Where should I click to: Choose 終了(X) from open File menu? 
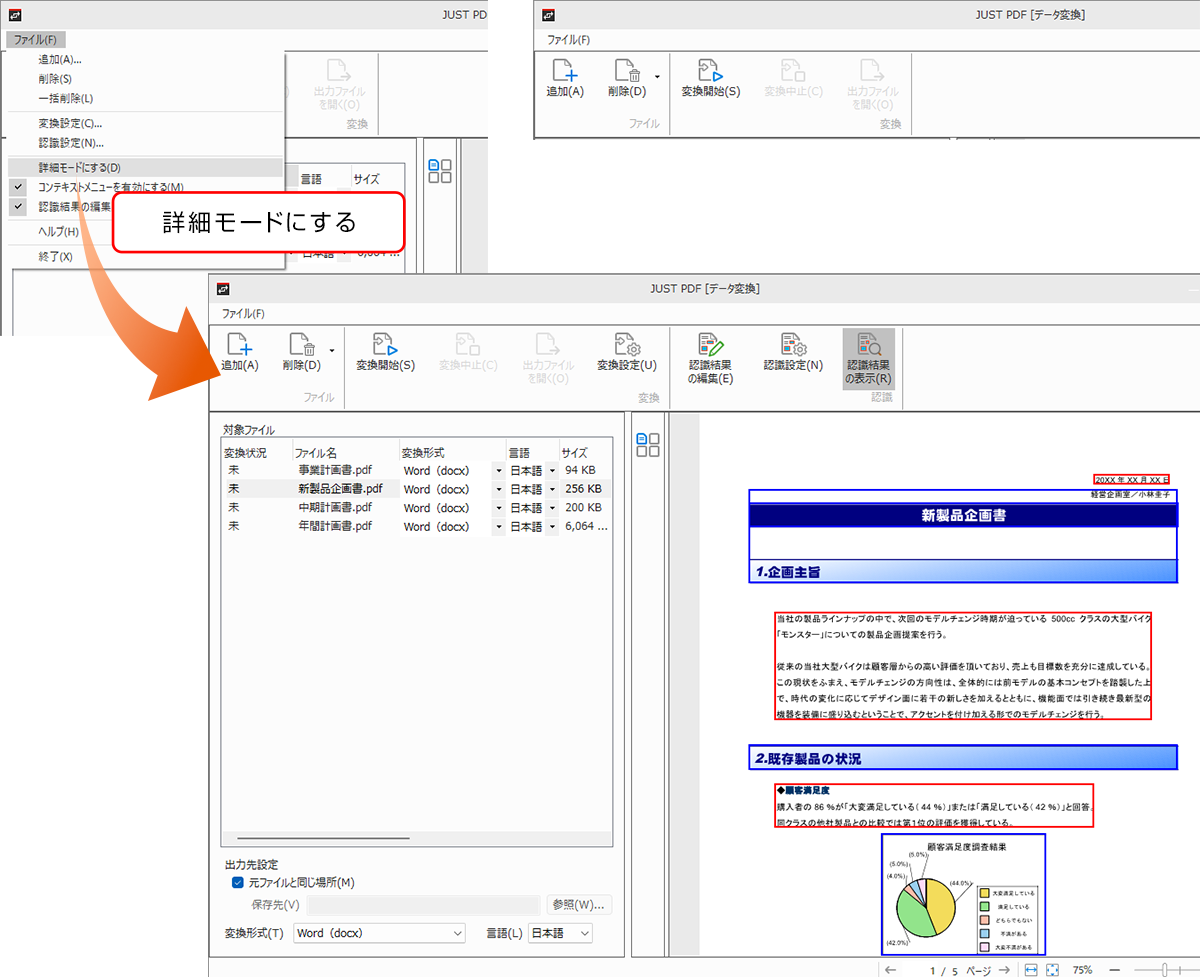(x=56, y=257)
